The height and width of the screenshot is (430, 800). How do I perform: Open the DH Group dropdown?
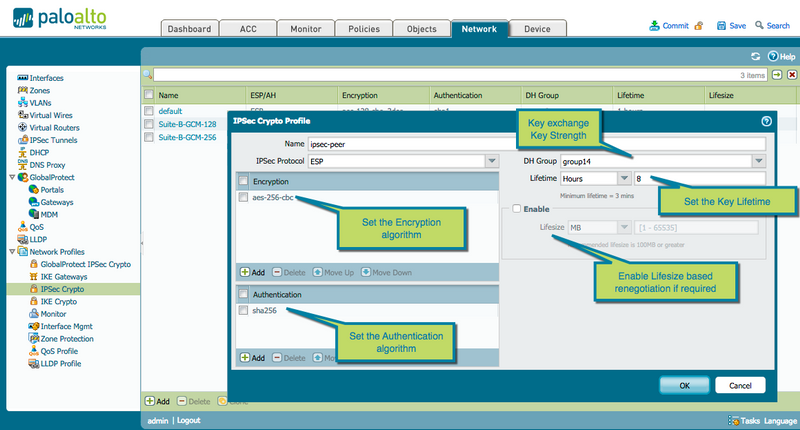759,161
